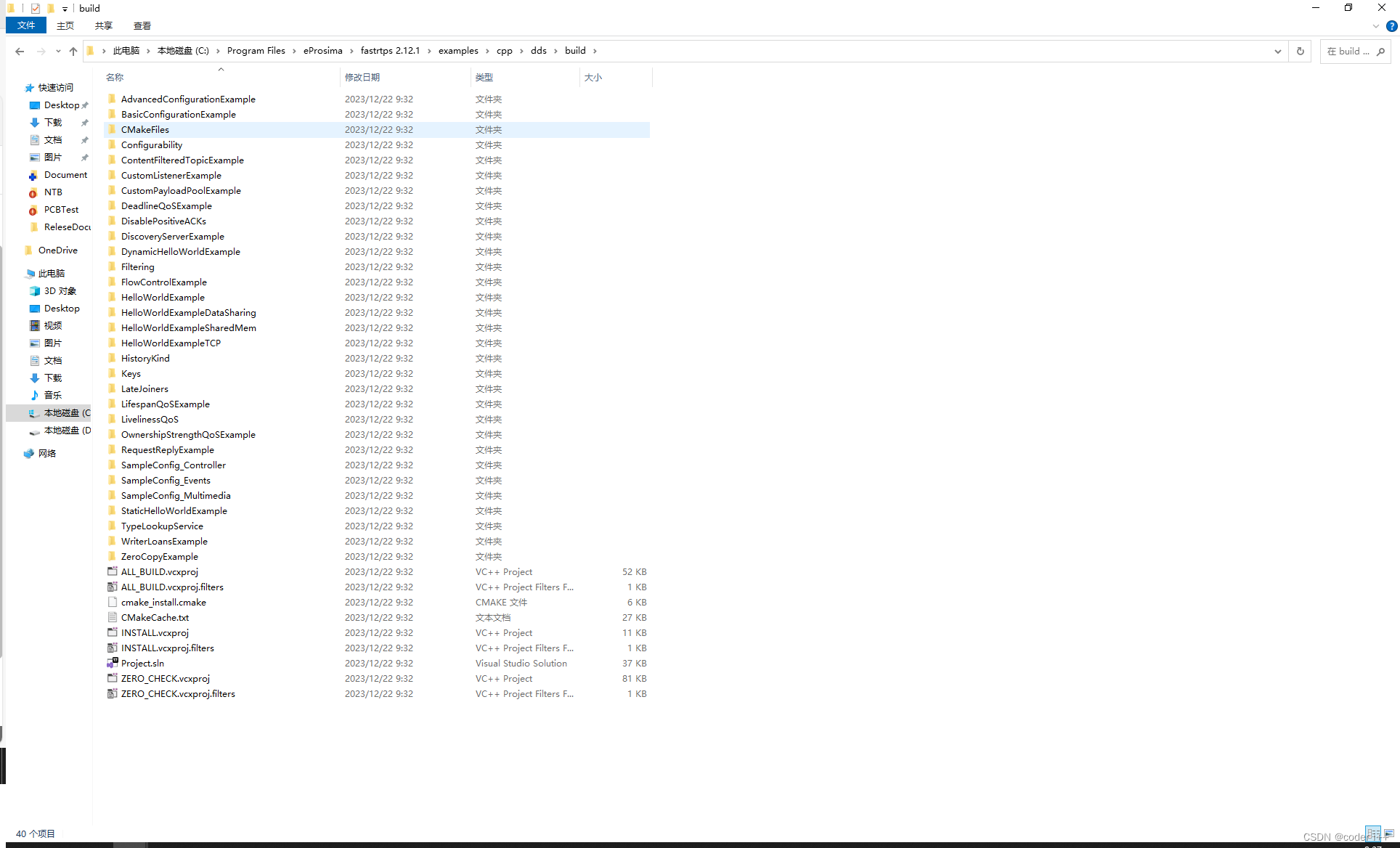This screenshot has width=1400, height=848.
Task: Click the eProsima breadcrumb segment
Action: click(x=323, y=51)
